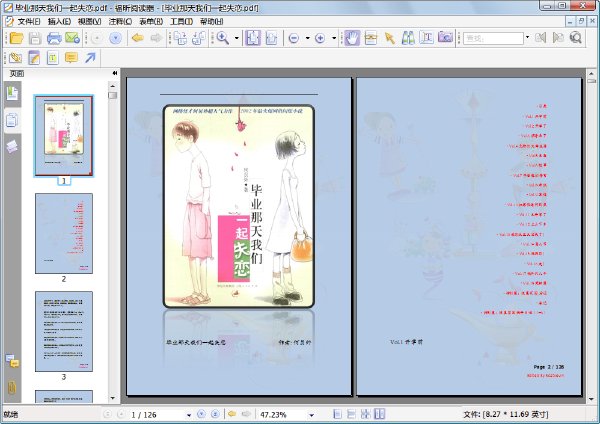Click the magnifier Full Search icon
600x424 pixels.
pyautogui.click(x=576, y=38)
